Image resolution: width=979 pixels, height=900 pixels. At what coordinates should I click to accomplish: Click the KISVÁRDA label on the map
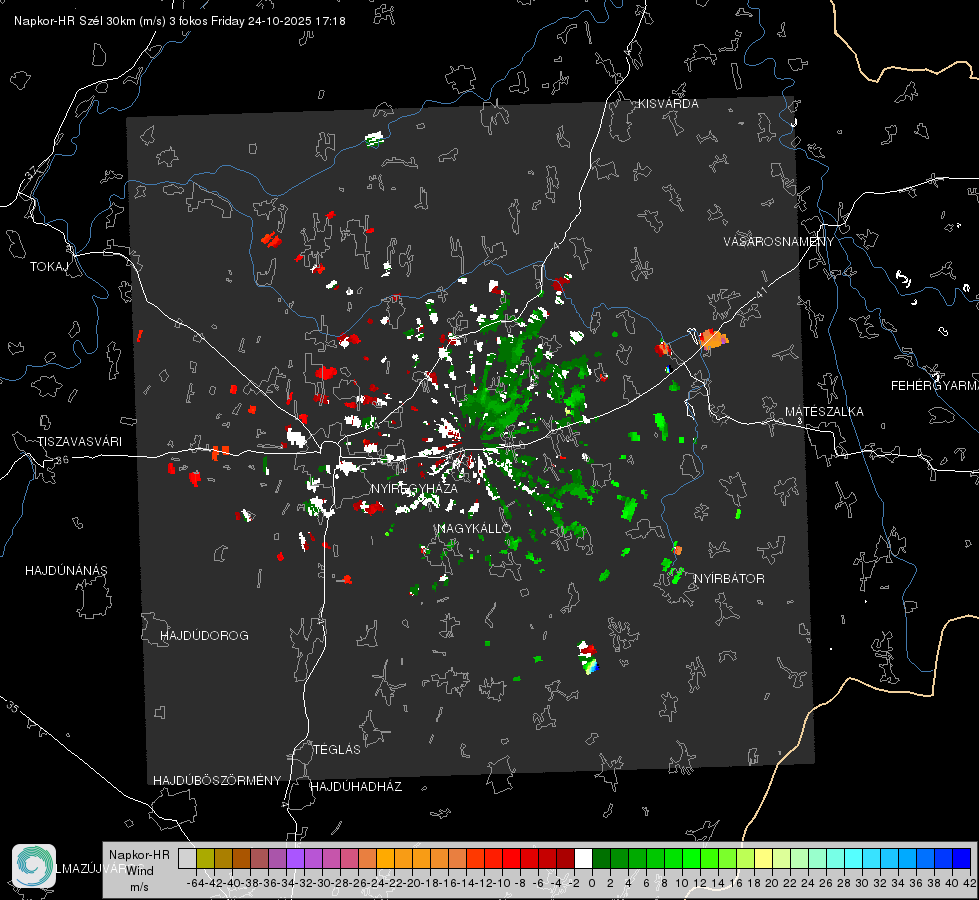[668, 104]
